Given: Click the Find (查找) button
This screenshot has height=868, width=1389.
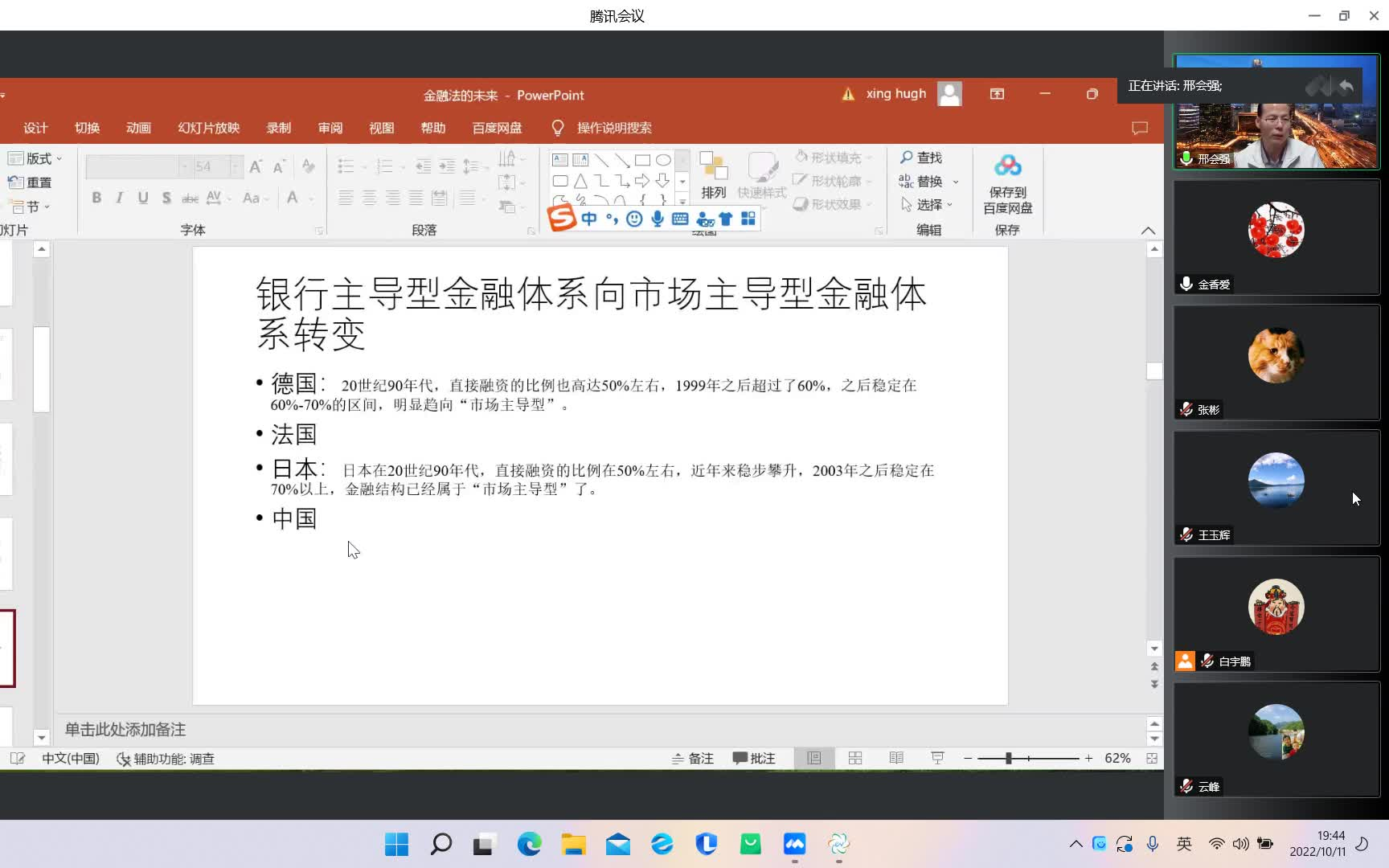Looking at the screenshot, I should click(921, 158).
